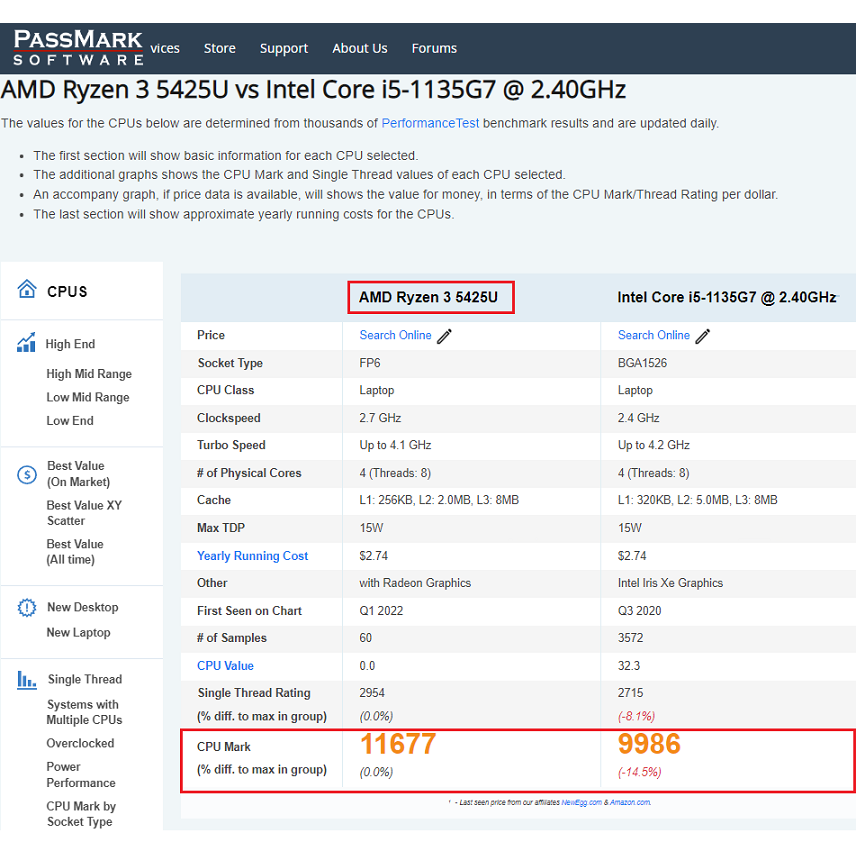View New Desktop CPUs
856x856 pixels.
pos(82,607)
